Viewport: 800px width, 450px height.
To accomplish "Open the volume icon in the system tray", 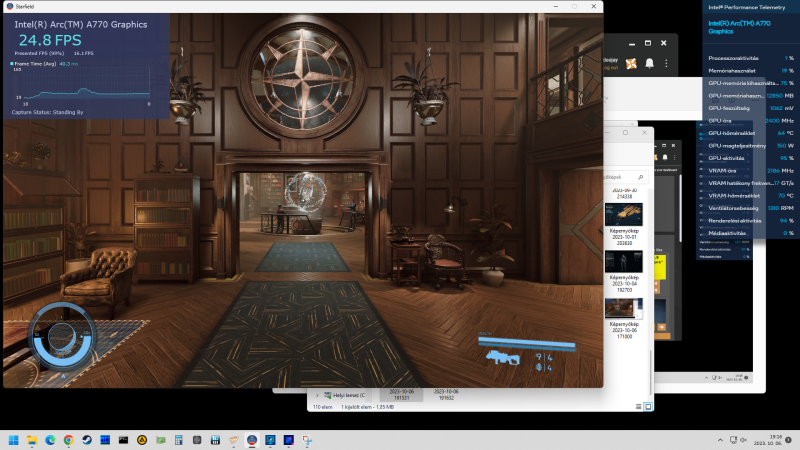I will (743, 440).
